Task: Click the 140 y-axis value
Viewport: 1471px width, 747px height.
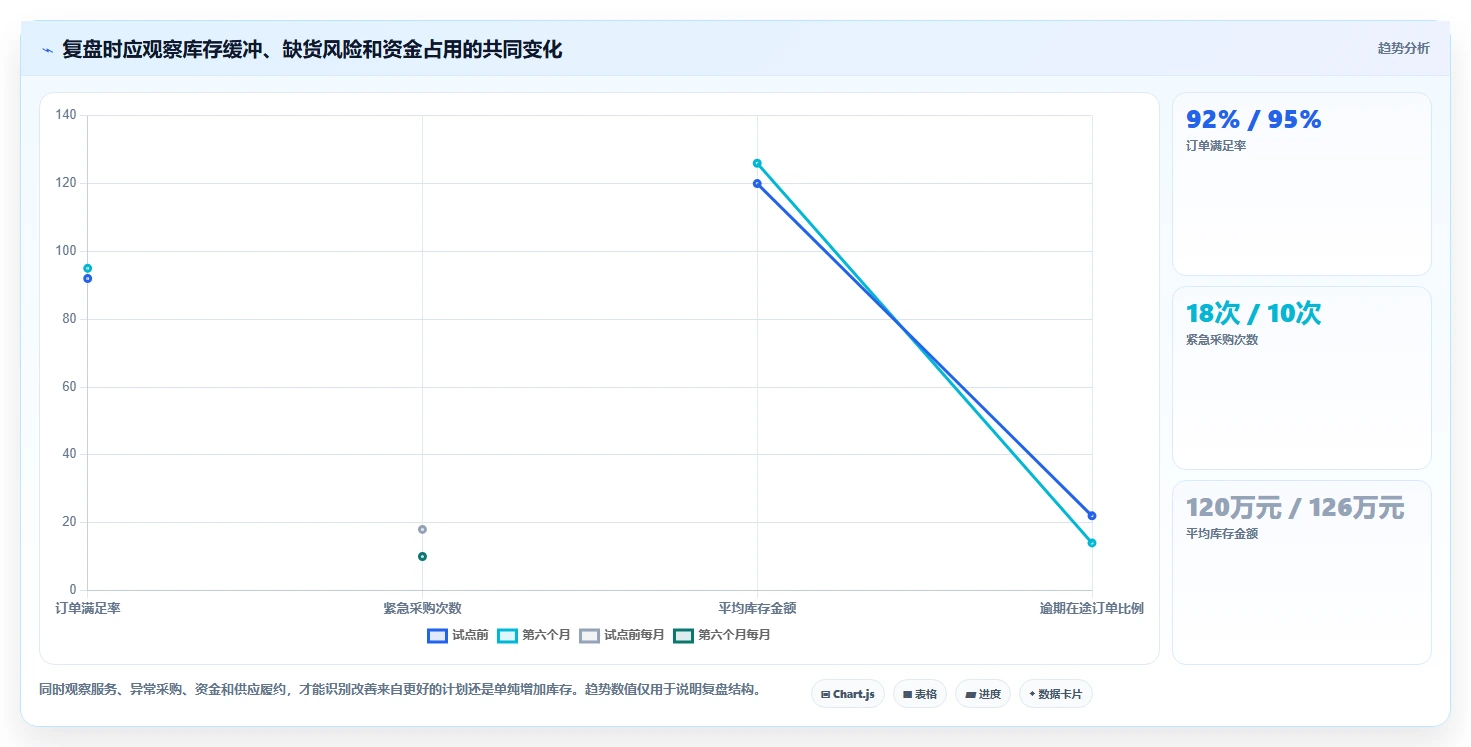Action: [x=66, y=115]
